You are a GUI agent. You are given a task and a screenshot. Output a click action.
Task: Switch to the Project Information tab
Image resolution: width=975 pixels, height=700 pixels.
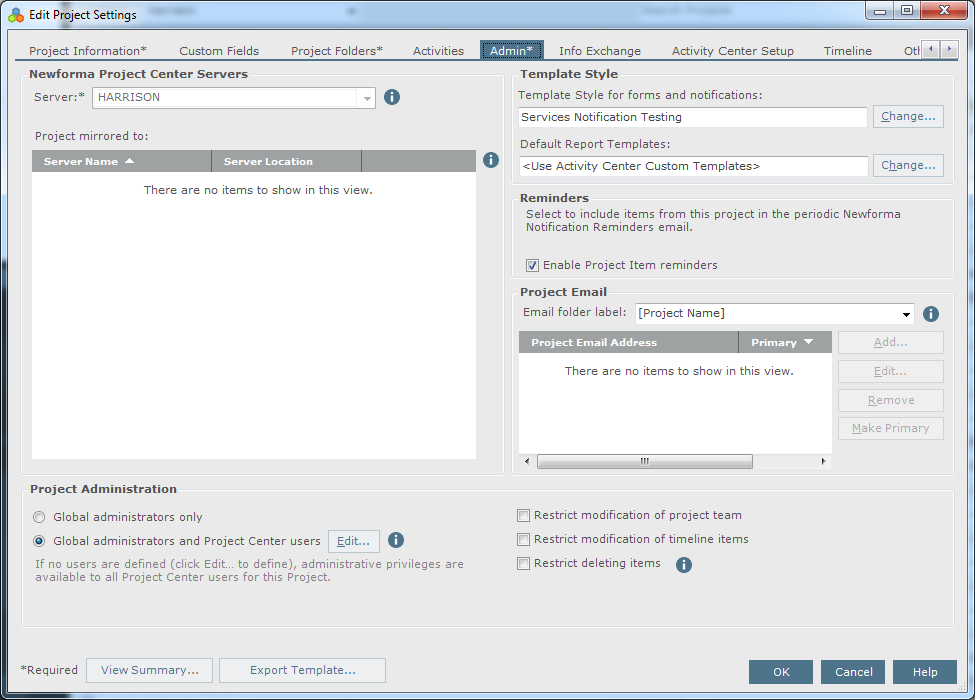coord(88,51)
